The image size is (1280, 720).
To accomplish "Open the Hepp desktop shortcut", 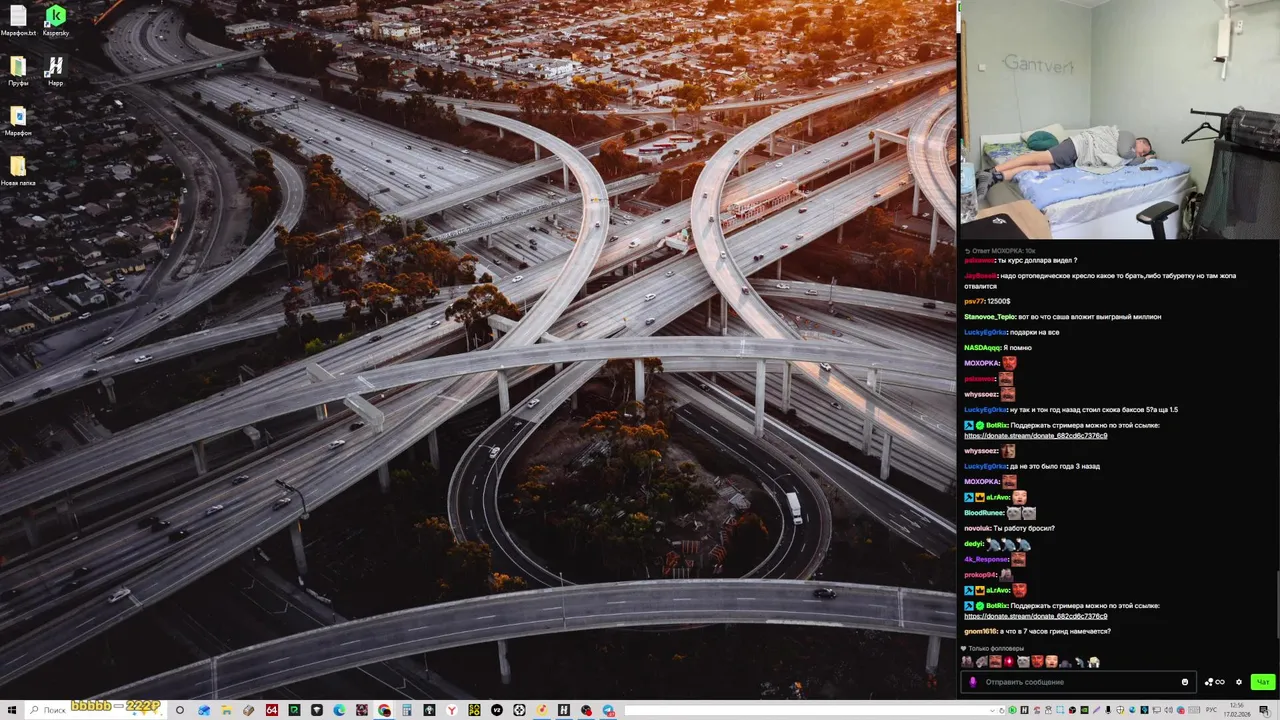I will click(x=55, y=71).
